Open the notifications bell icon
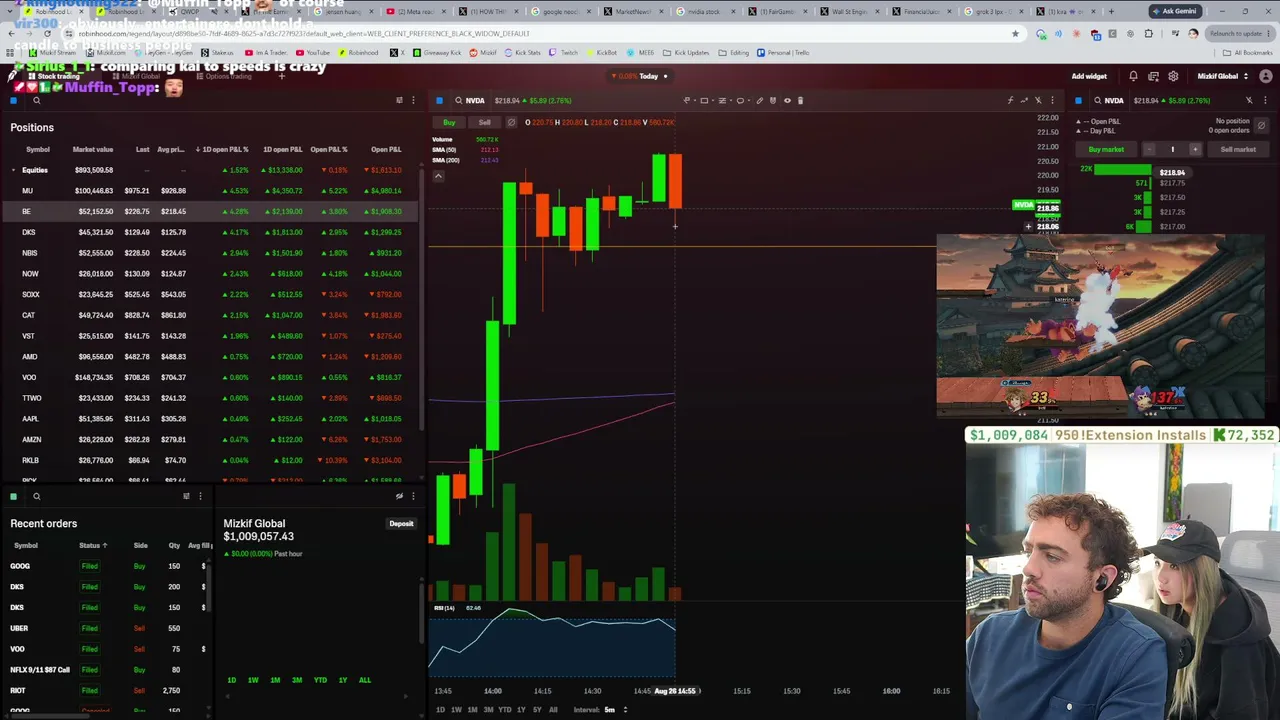This screenshot has width=1280, height=720. (x=1133, y=76)
